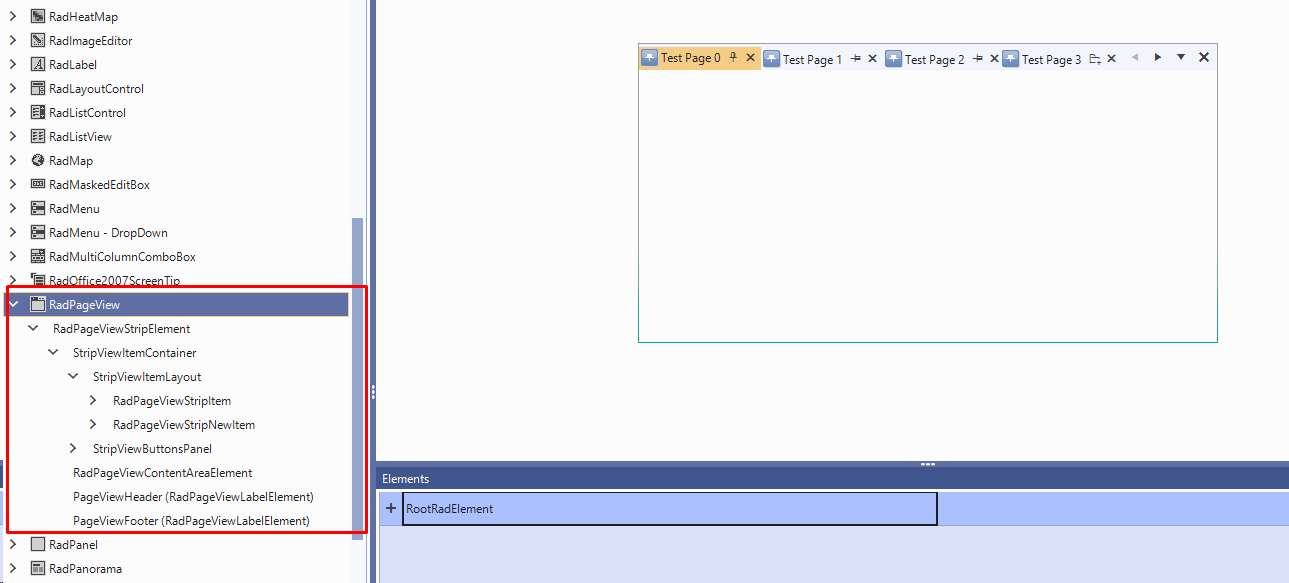The width and height of the screenshot is (1289, 583).
Task: Select the RadMenu icon
Action: point(40,208)
